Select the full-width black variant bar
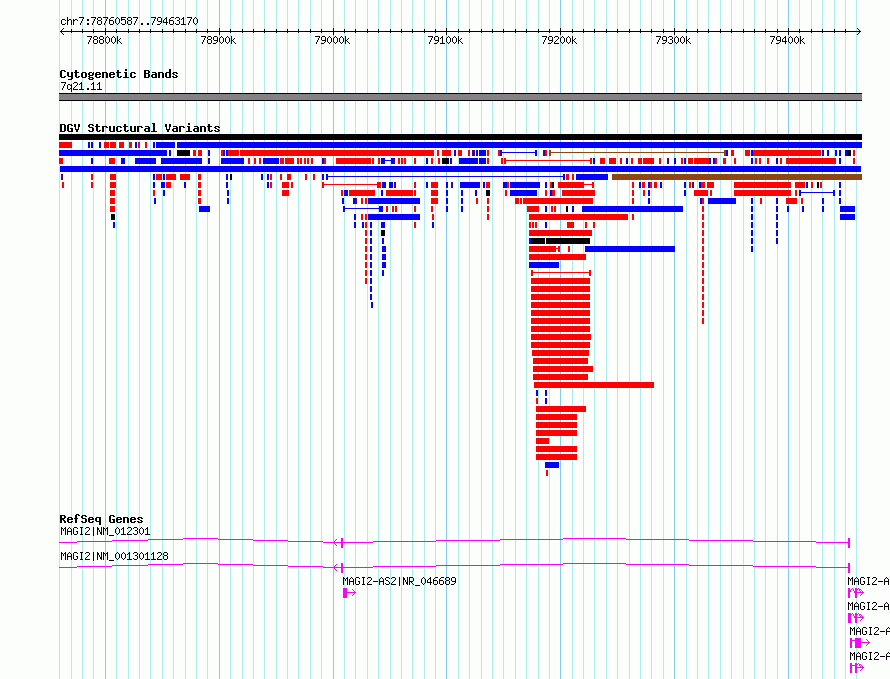 pos(460,137)
